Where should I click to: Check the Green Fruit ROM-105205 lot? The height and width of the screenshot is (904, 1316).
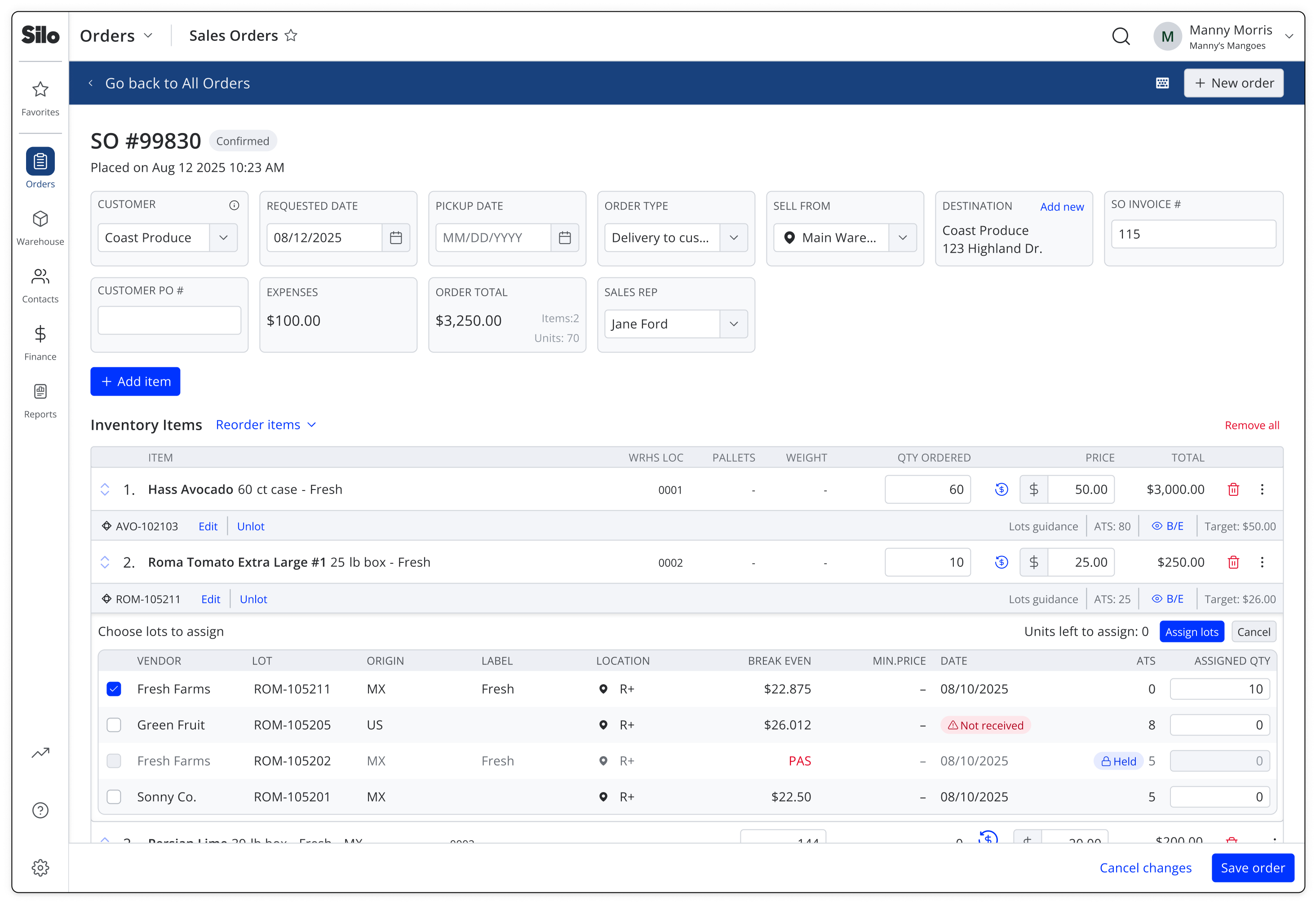(114, 725)
